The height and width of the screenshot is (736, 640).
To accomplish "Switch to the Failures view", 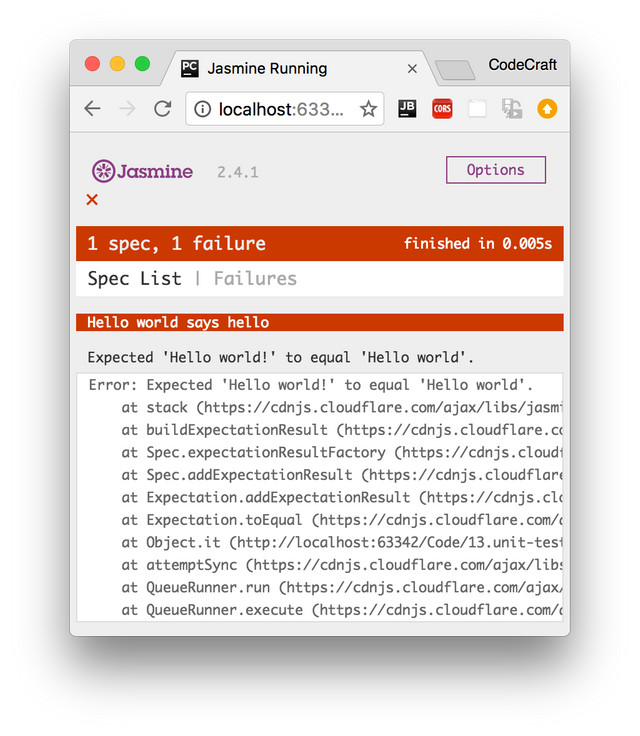I will click(255, 278).
